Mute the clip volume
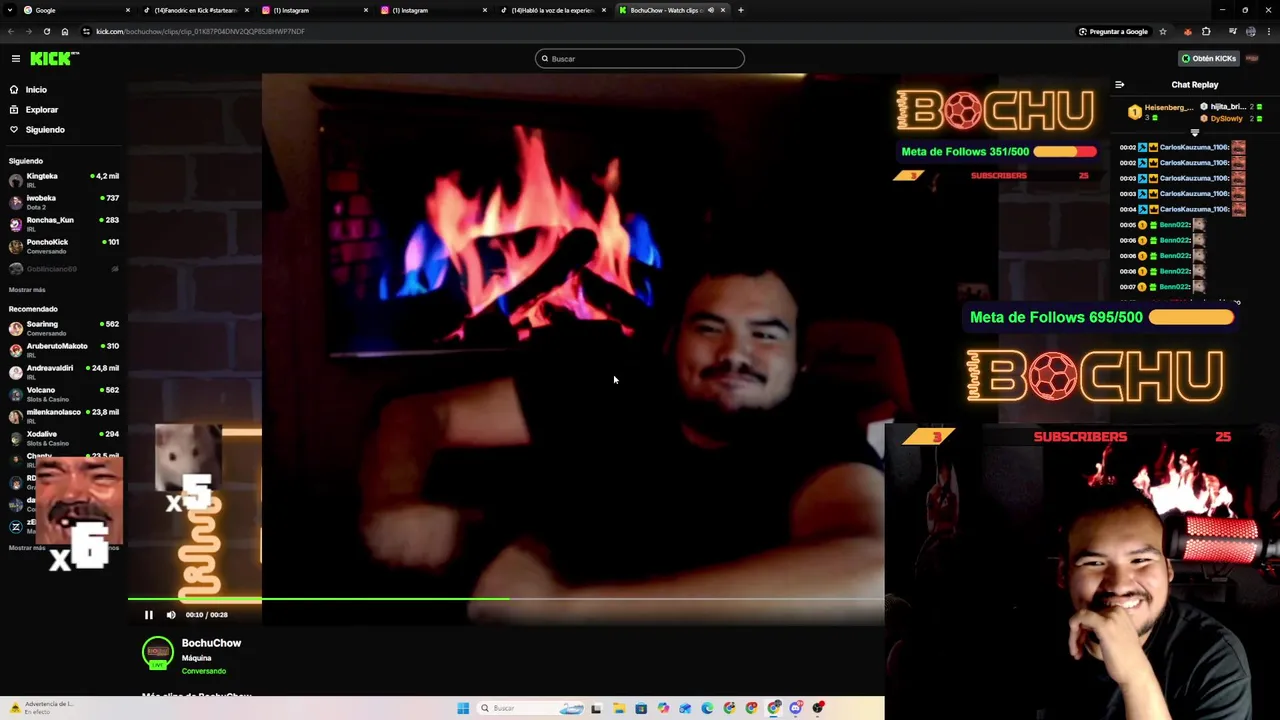 coord(171,615)
